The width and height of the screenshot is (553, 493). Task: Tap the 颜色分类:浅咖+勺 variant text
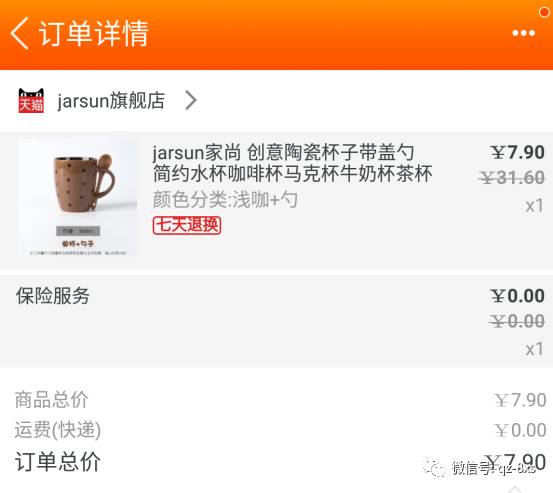pos(225,200)
